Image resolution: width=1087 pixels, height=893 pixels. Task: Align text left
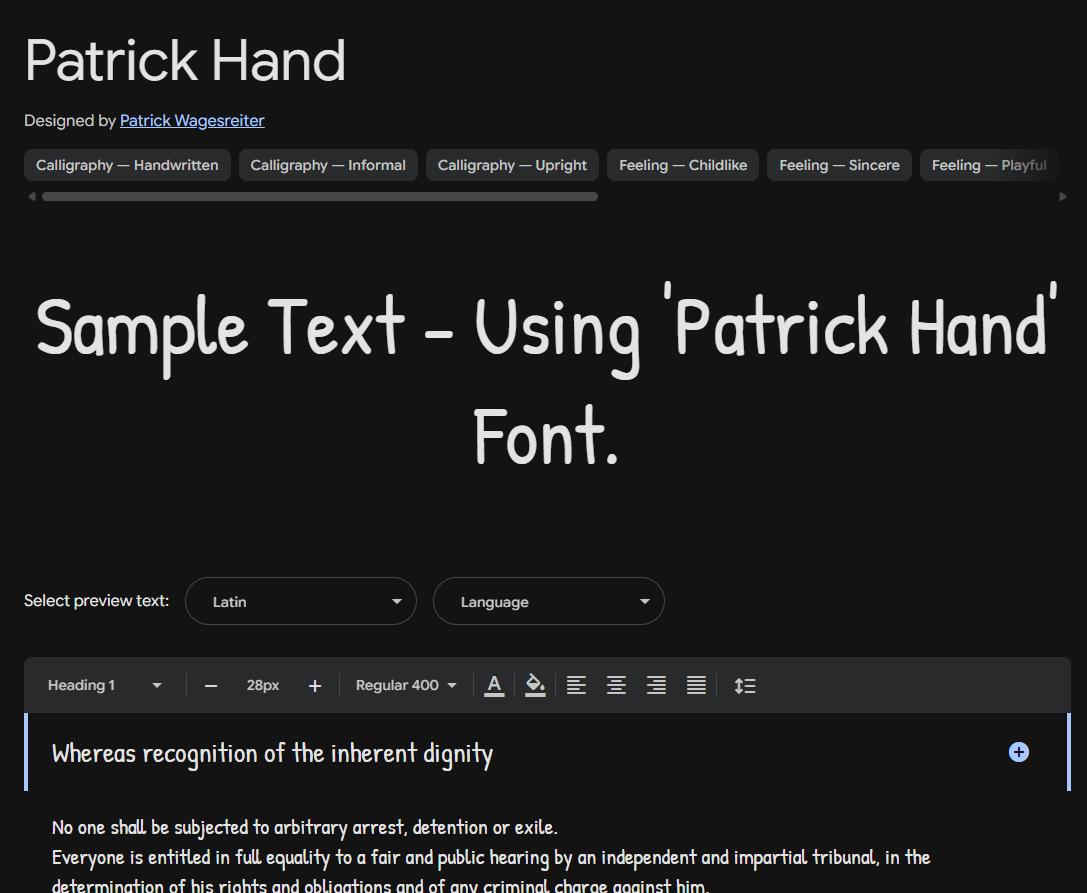point(576,685)
